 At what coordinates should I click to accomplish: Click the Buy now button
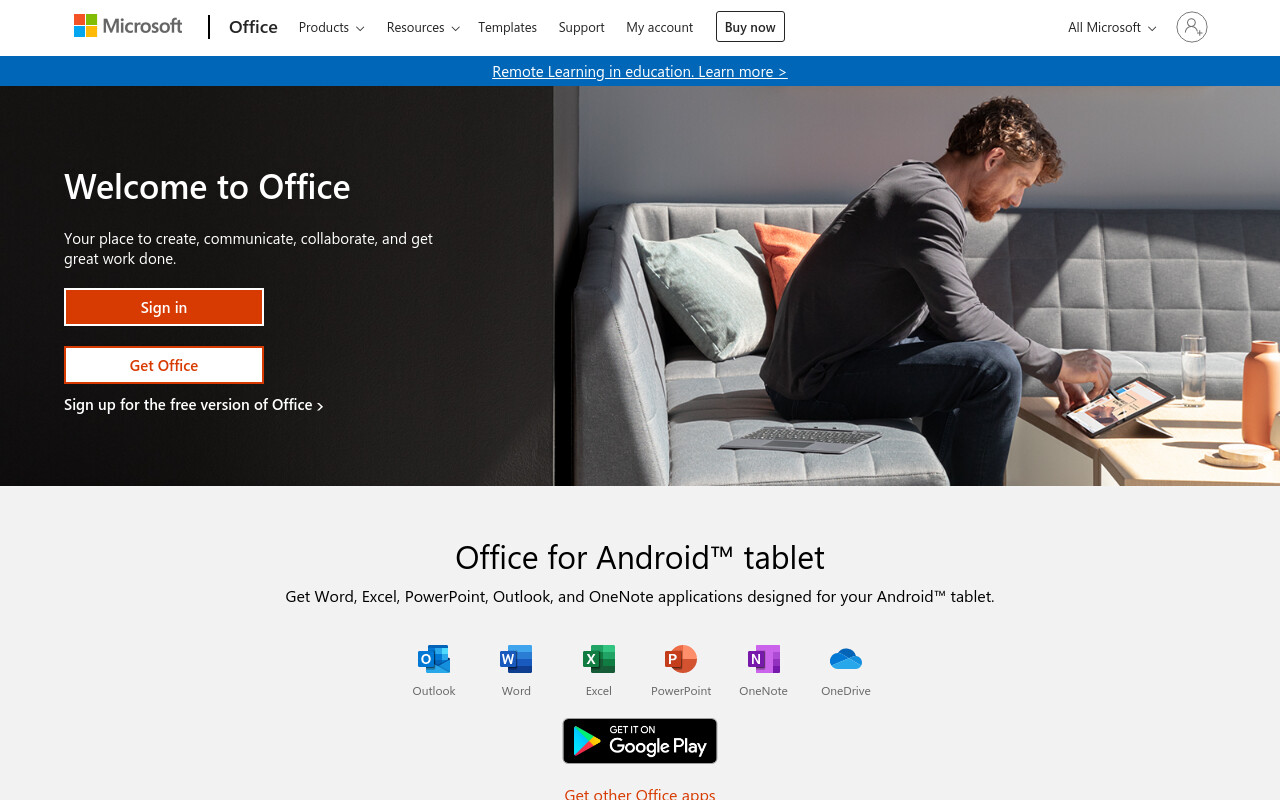tap(750, 27)
